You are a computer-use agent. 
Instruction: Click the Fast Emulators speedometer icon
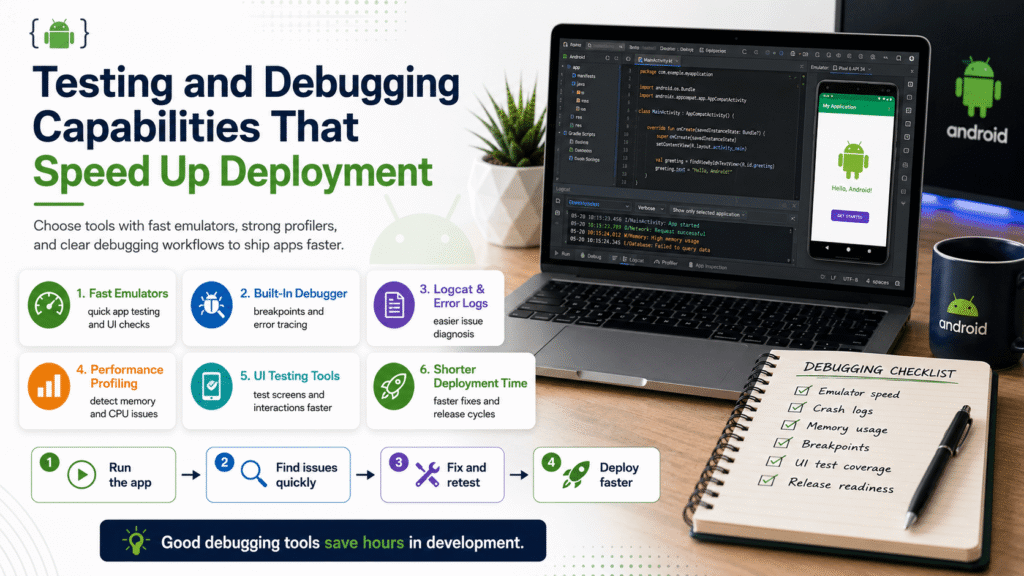click(x=49, y=305)
